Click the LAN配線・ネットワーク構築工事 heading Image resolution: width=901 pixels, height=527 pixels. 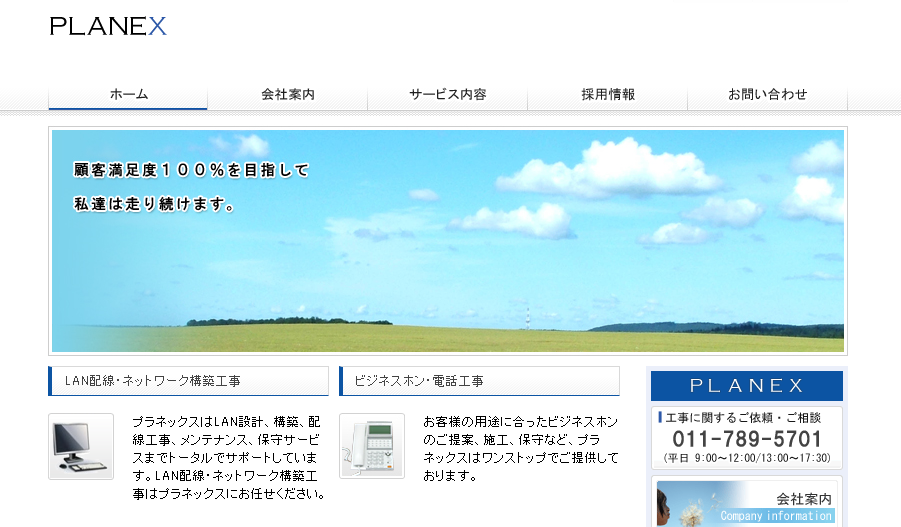(x=188, y=381)
